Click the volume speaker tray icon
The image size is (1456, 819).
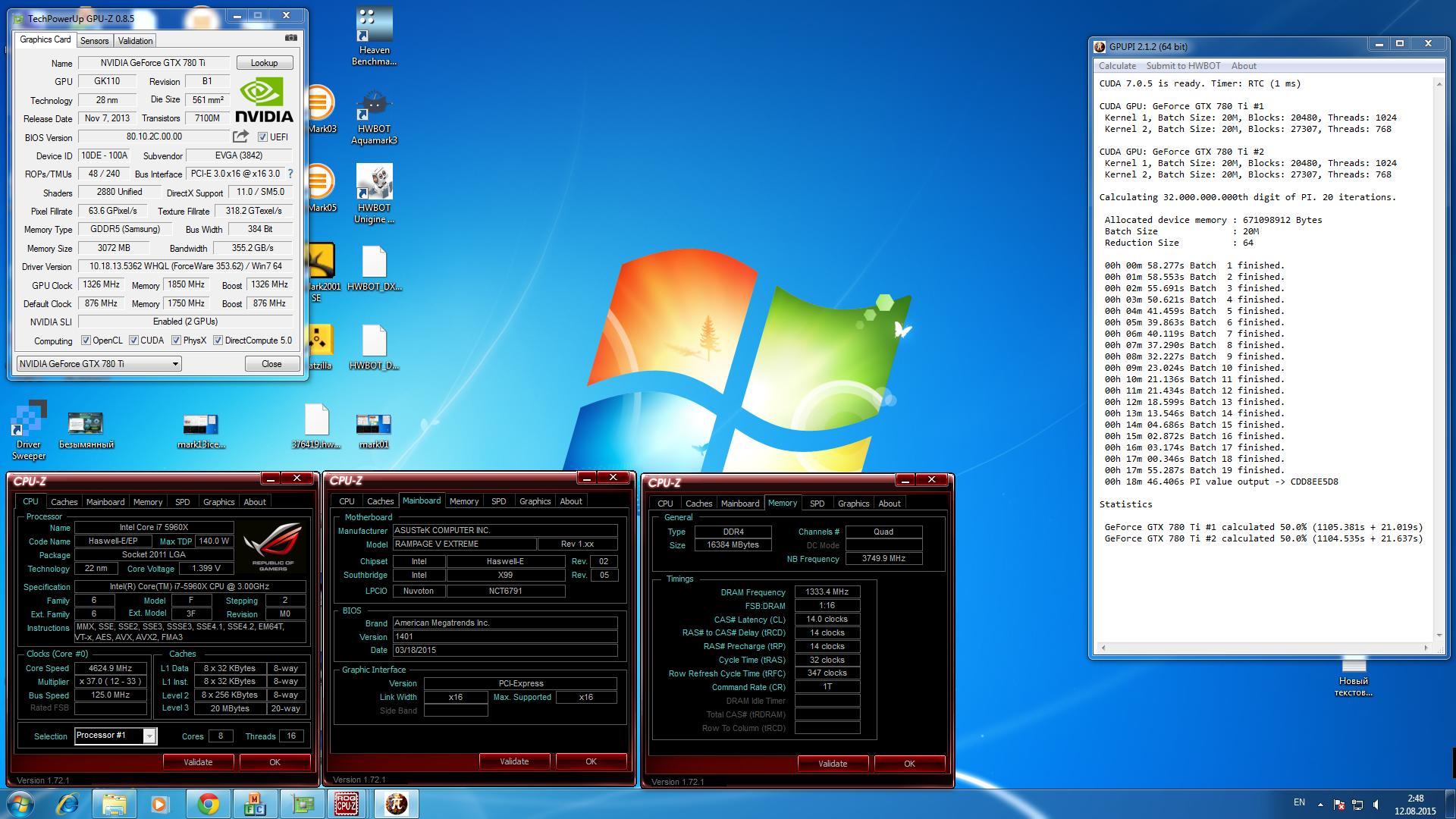[x=1376, y=804]
